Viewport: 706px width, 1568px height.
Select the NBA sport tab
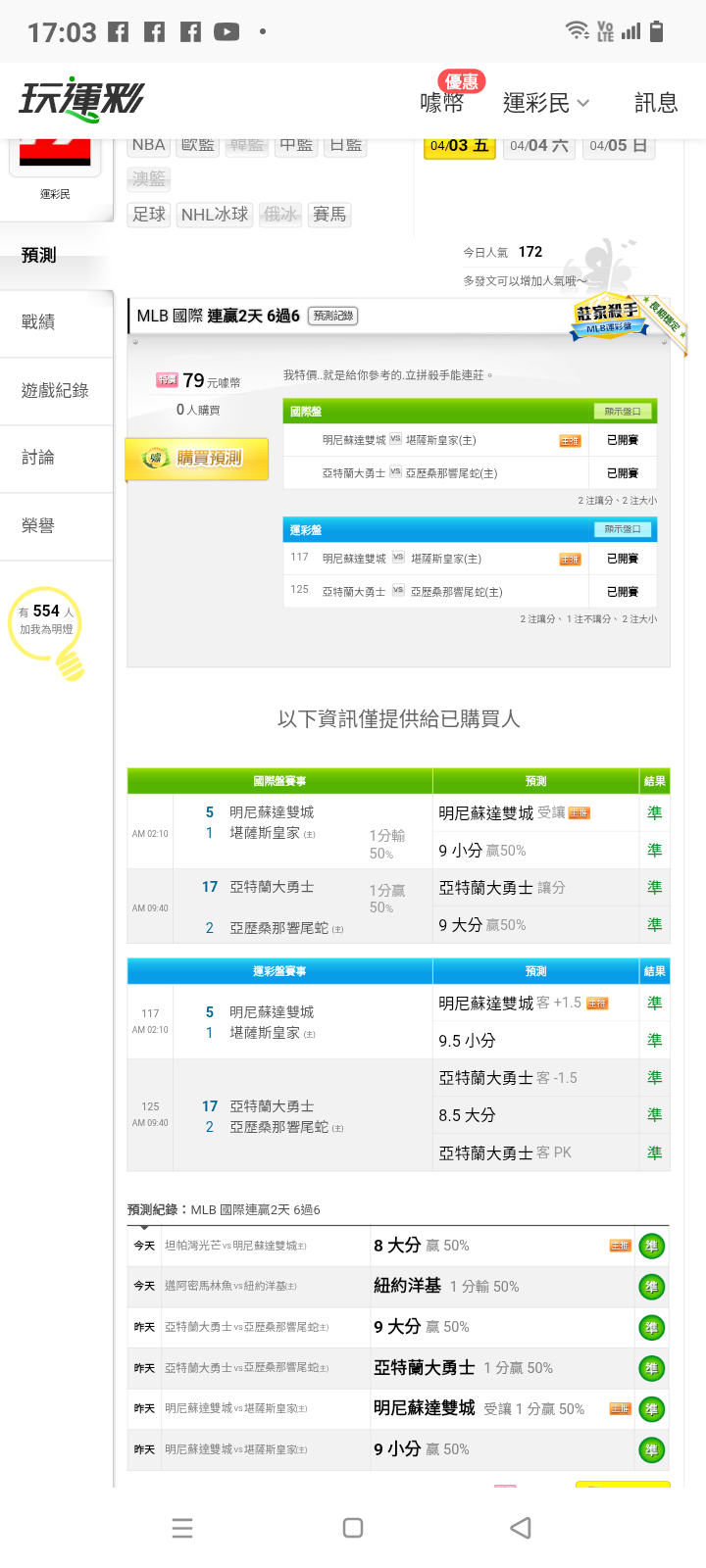(x=149, y=145)
